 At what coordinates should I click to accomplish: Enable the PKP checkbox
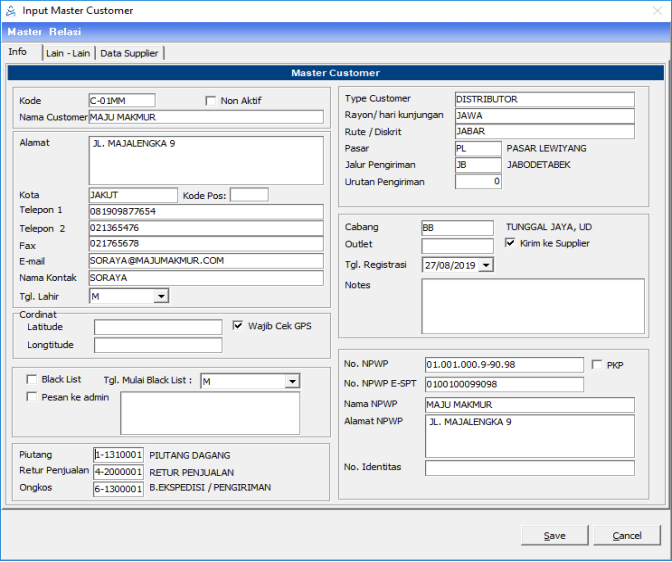click(597, 365)
